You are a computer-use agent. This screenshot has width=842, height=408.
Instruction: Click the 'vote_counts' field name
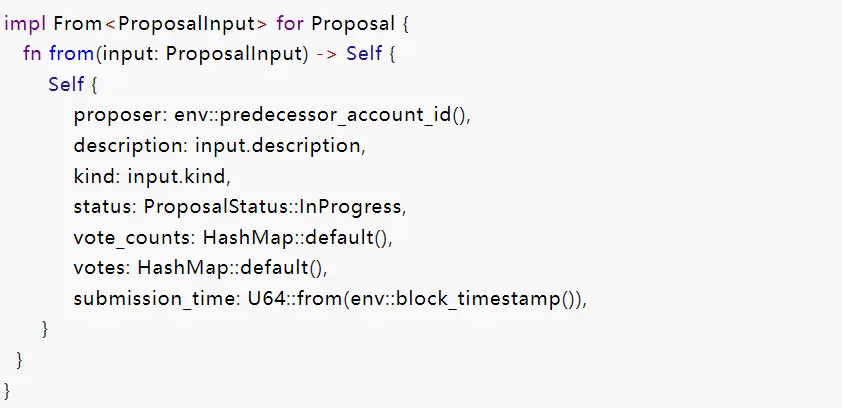131,237
